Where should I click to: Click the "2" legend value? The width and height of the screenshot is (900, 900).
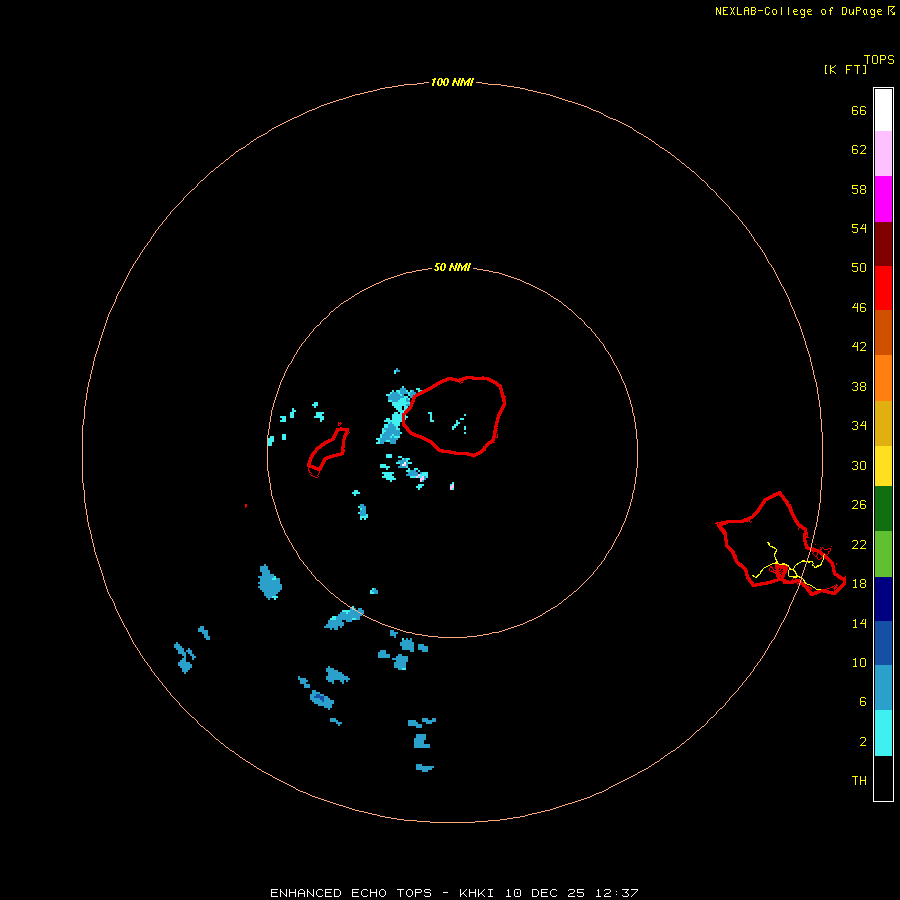862,742
